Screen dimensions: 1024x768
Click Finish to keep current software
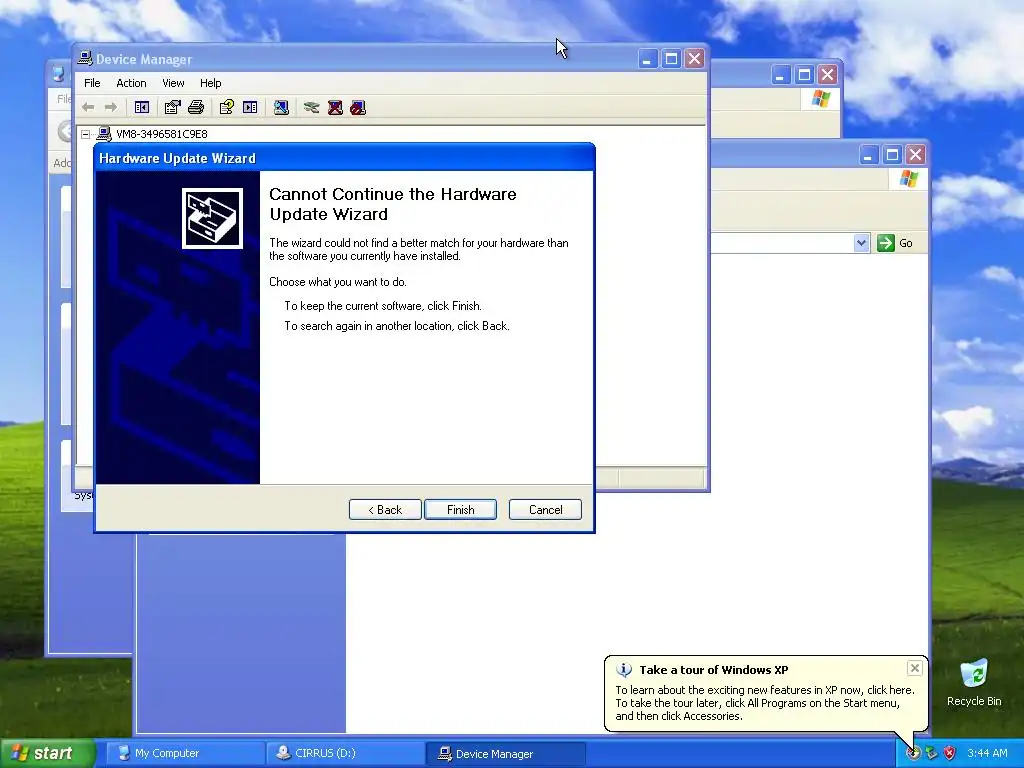pyautogui.click(x=460, y=509)
